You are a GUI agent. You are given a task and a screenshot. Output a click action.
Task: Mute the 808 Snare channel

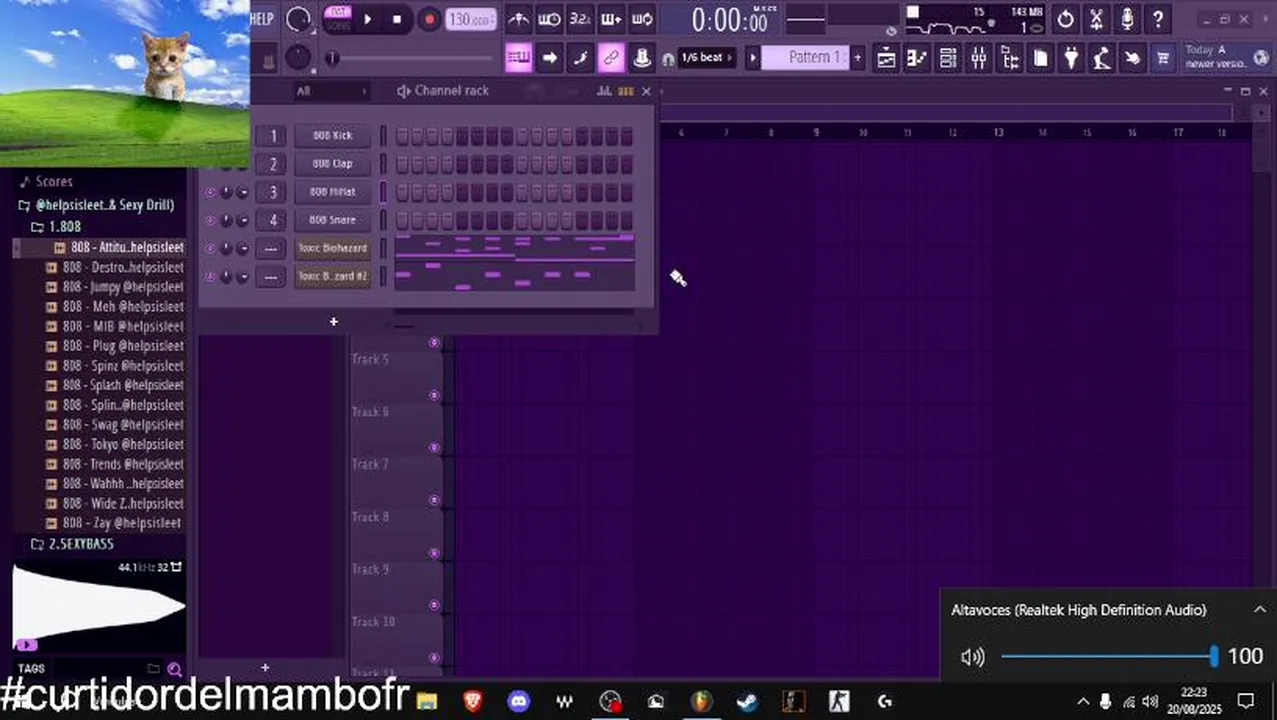pos(210,220)
